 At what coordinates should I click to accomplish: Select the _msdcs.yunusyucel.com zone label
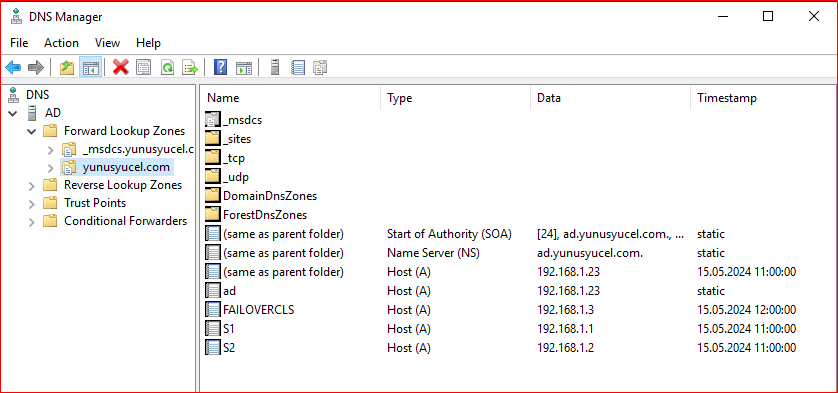[x=138, y=149]
